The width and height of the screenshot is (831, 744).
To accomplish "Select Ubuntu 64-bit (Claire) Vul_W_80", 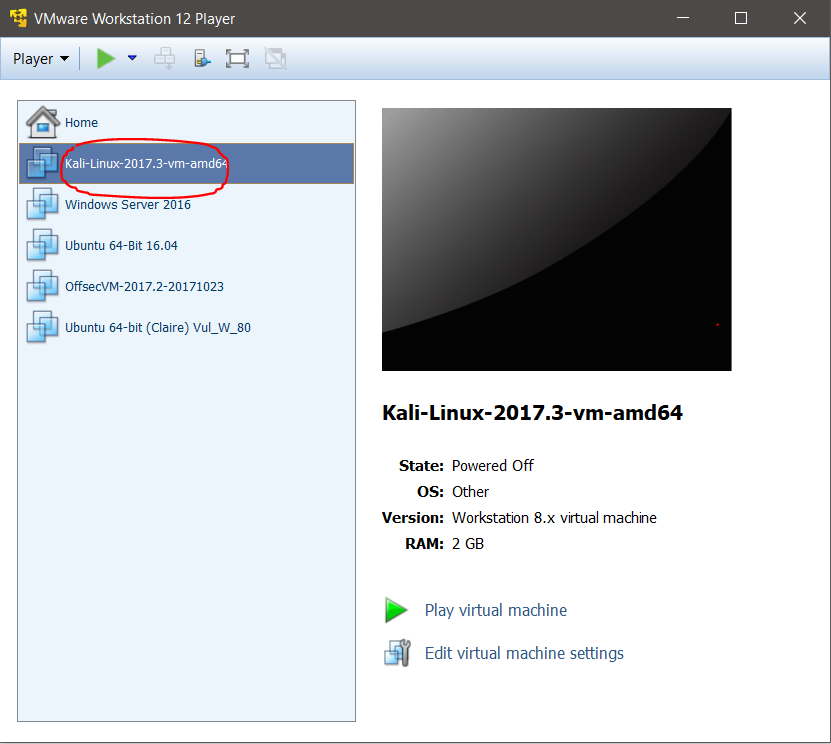I will click(x=187, y=327).
